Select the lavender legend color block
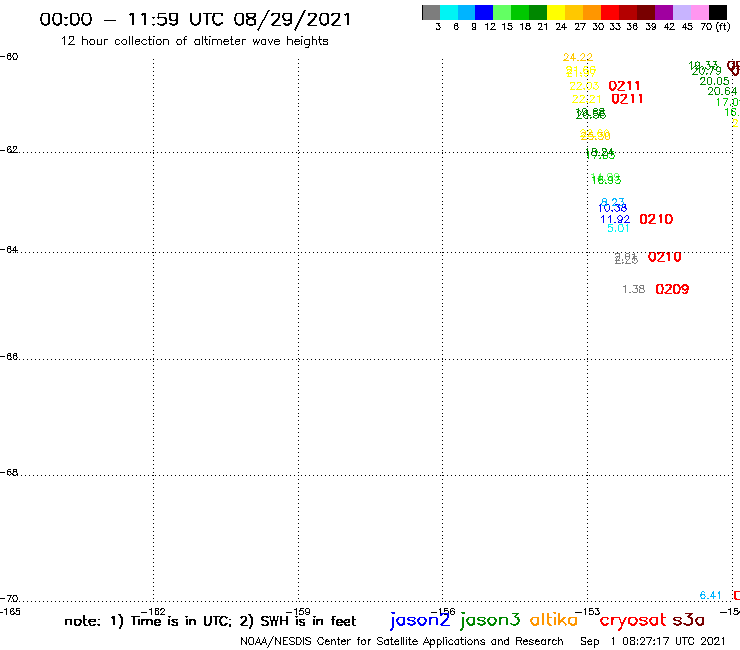 [681, 12]
